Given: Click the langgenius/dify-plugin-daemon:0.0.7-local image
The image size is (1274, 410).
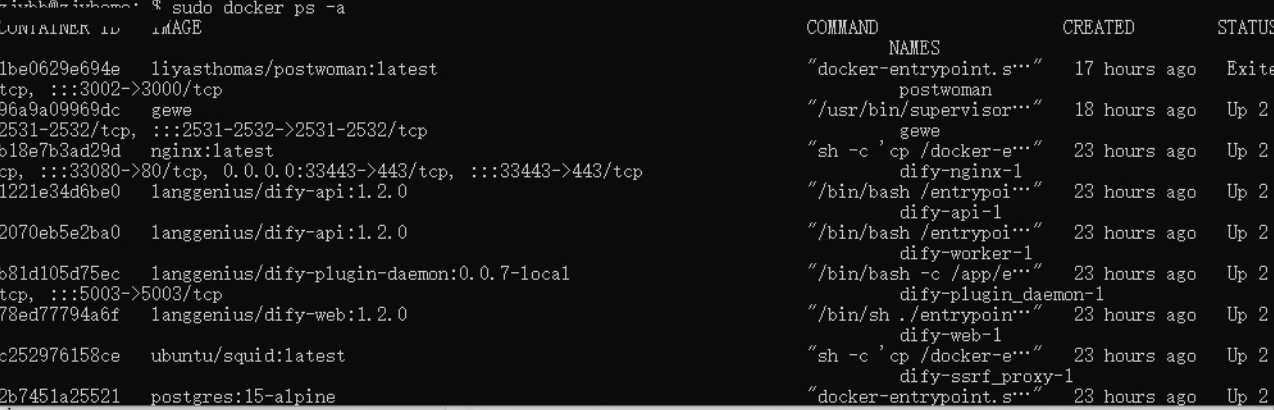Looking at the screenshot, I should point(360,274).
